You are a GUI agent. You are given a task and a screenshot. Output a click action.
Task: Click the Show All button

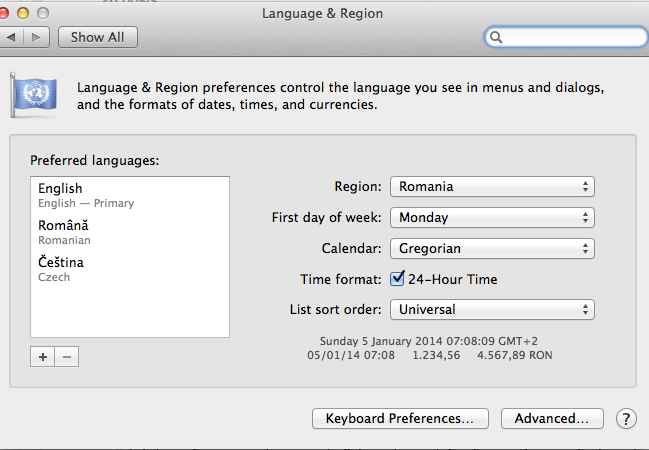click(x=98, y=37)
